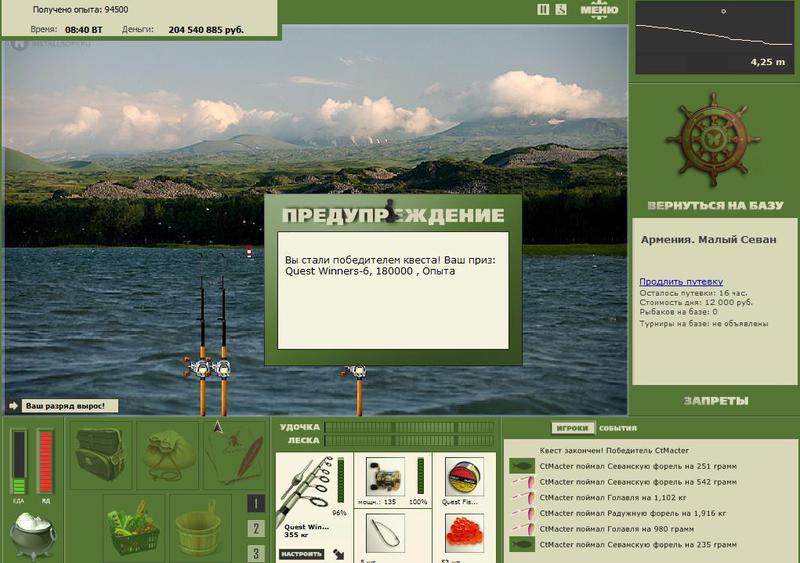Click lure icon beside Радужную форель entry
Viewport: 800px width, 563px height.
click(521, 513)
